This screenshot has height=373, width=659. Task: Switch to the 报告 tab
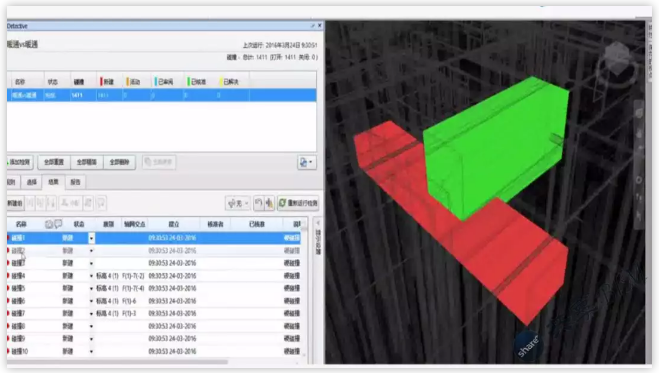tap(75, 182)
